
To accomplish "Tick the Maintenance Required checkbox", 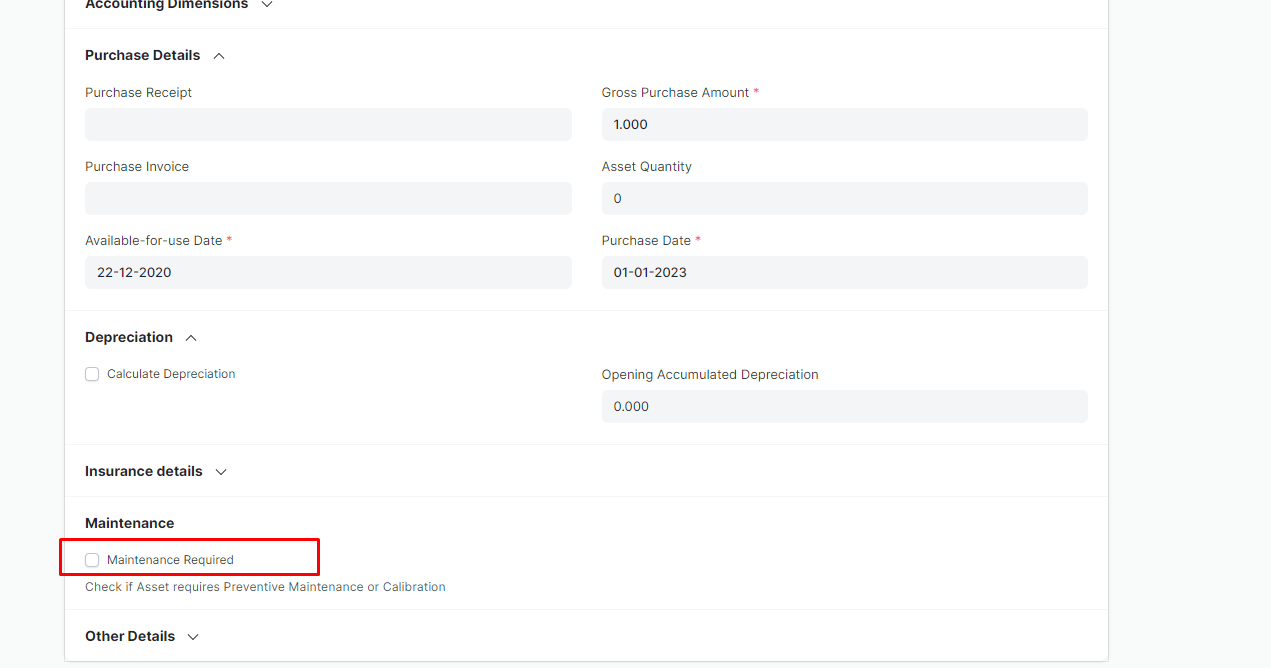I will click(x=92, y=560).
